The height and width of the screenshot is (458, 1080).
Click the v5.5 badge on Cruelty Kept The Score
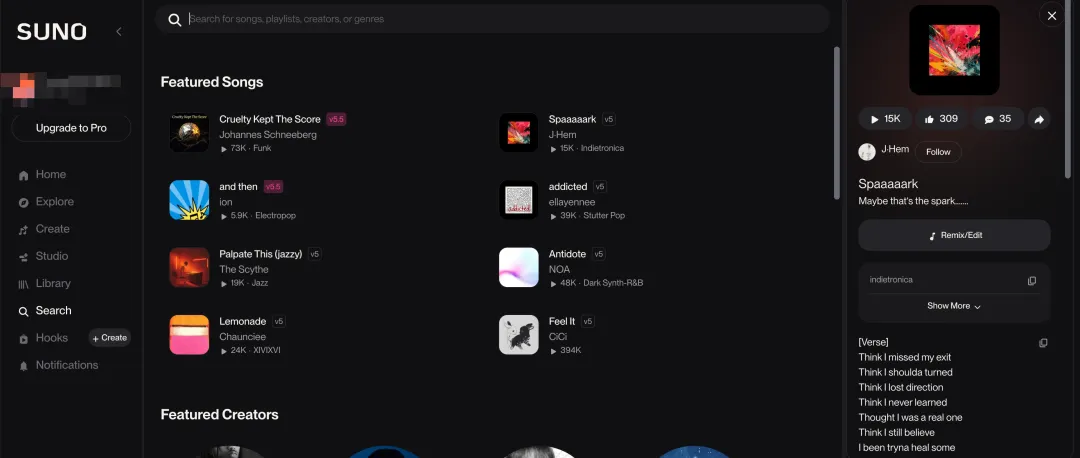[336, 119]
